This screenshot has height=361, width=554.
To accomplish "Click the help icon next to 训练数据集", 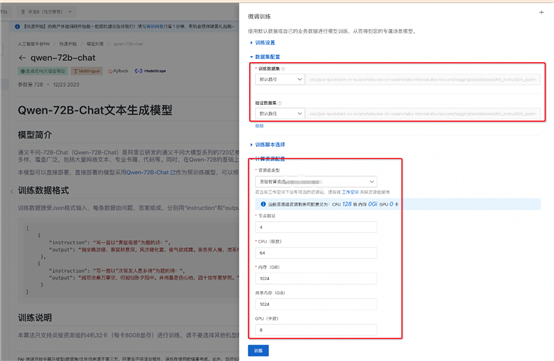I will (283, 69).
